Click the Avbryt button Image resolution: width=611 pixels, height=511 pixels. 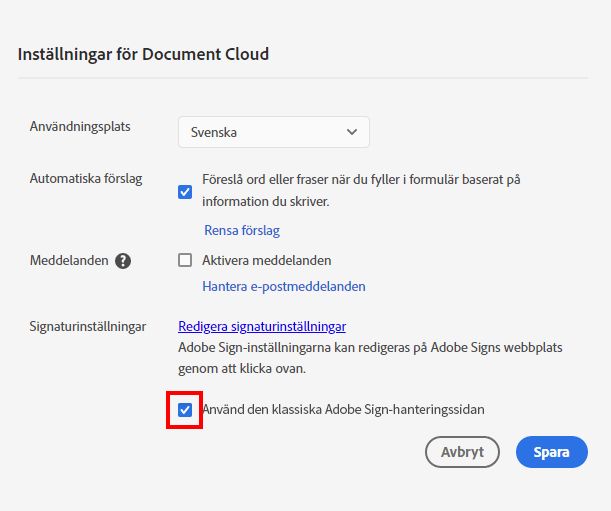[462, 452]
